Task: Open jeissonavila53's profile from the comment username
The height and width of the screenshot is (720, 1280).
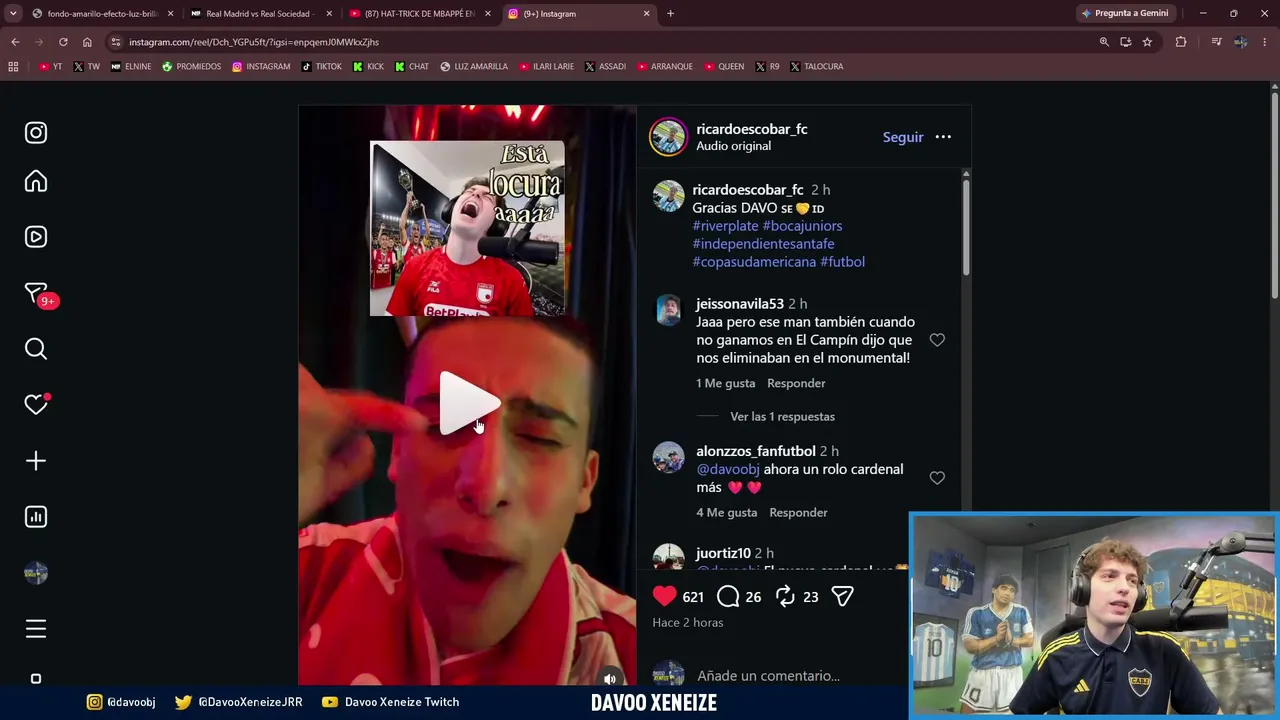Action: (x=740, y=304)
